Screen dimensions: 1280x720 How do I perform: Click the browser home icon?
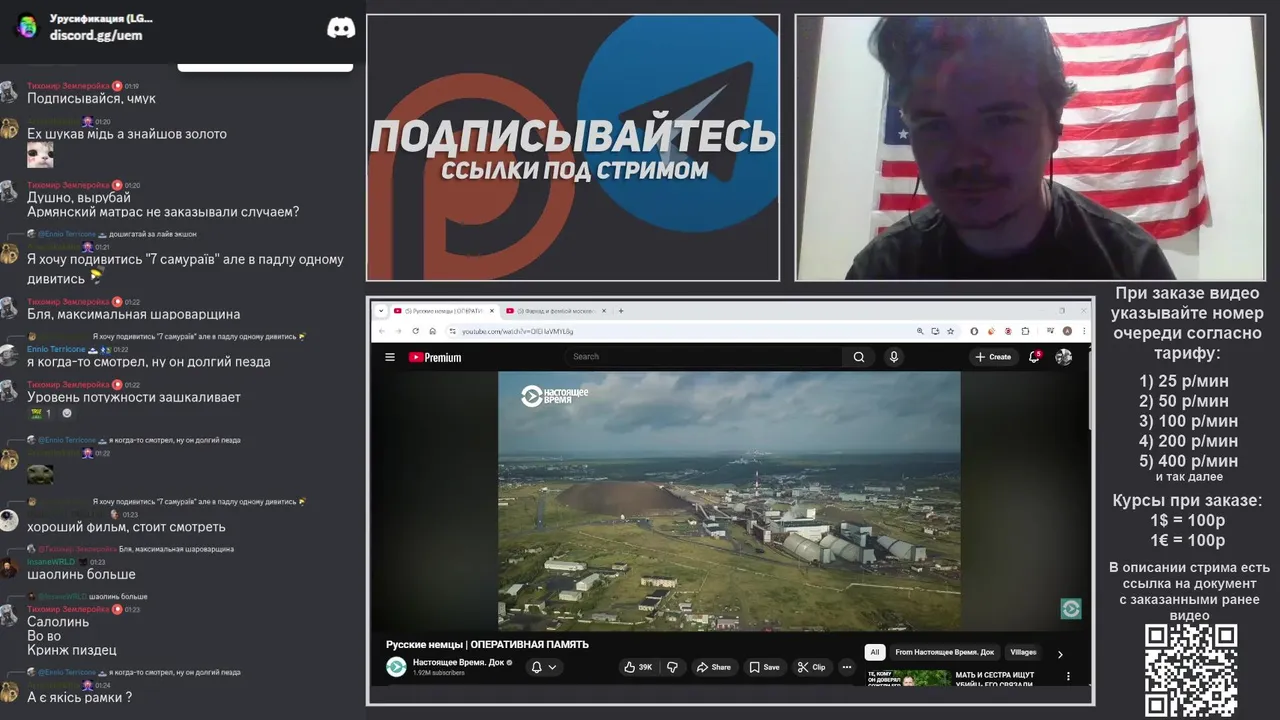(432, 331)
